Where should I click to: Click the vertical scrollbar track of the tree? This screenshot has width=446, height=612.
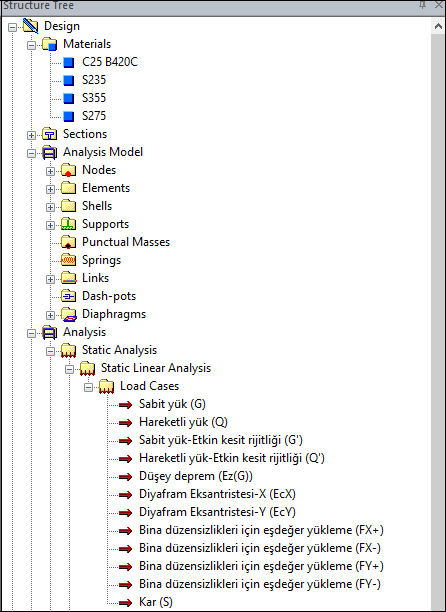pos(438,322)
